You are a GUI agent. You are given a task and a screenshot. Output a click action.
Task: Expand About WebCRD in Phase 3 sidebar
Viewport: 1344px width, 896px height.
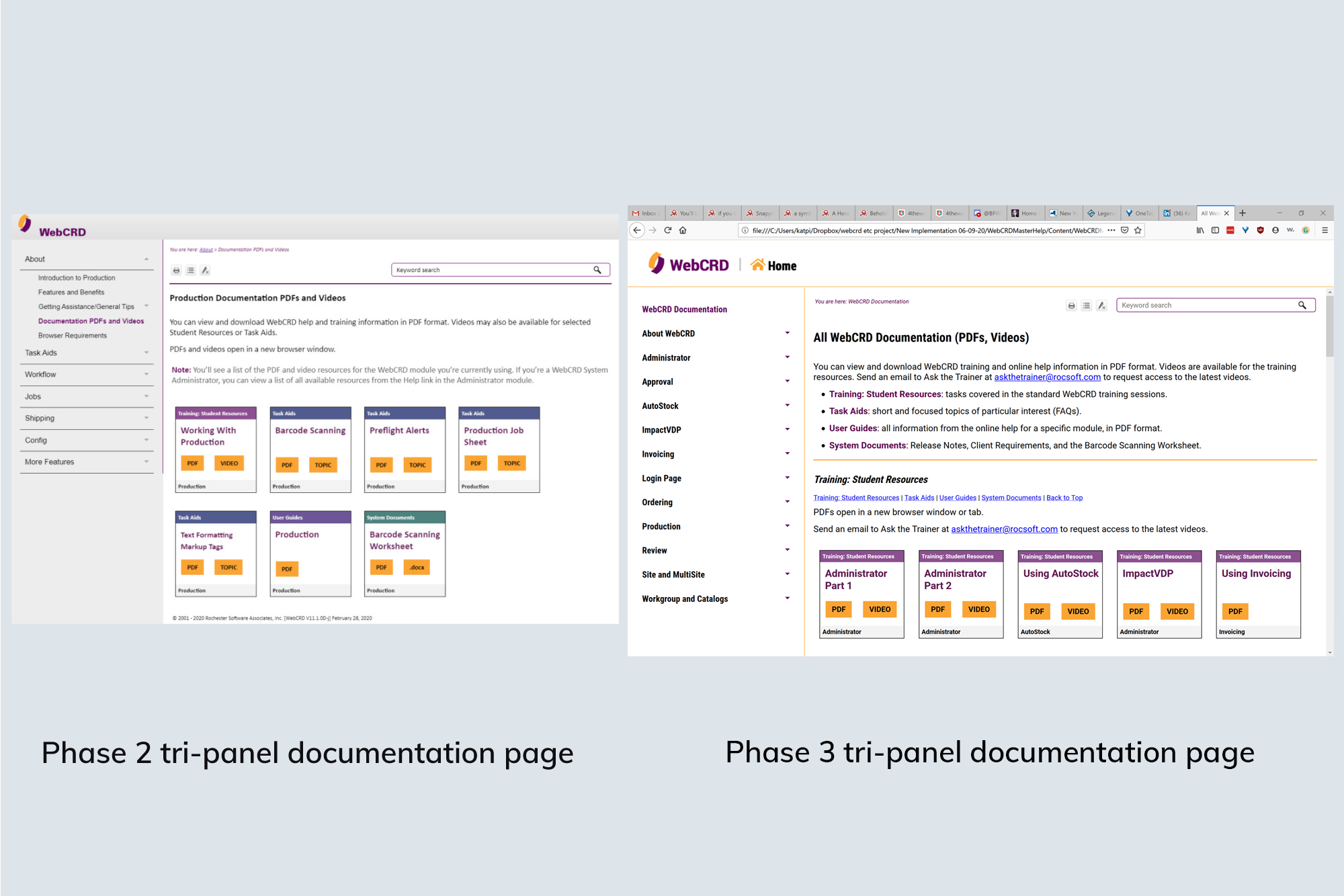tap(787, 333)
